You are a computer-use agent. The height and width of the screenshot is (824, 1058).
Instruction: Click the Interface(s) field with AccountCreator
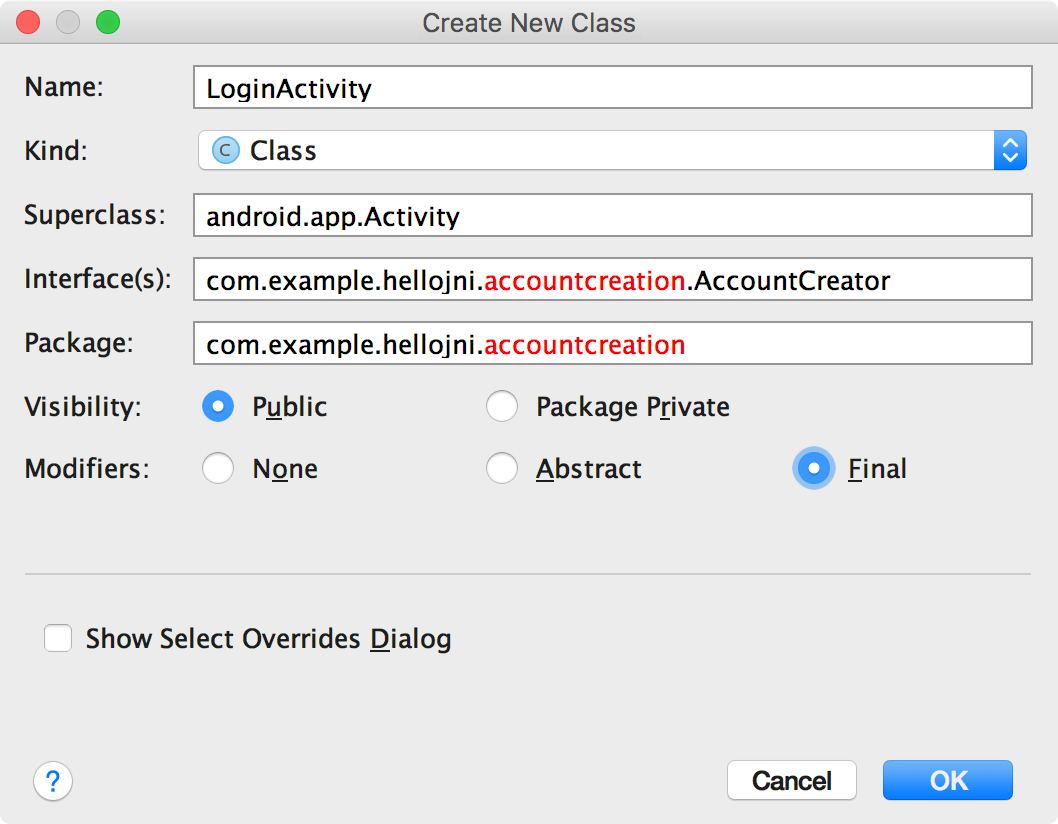click(612, 279)
